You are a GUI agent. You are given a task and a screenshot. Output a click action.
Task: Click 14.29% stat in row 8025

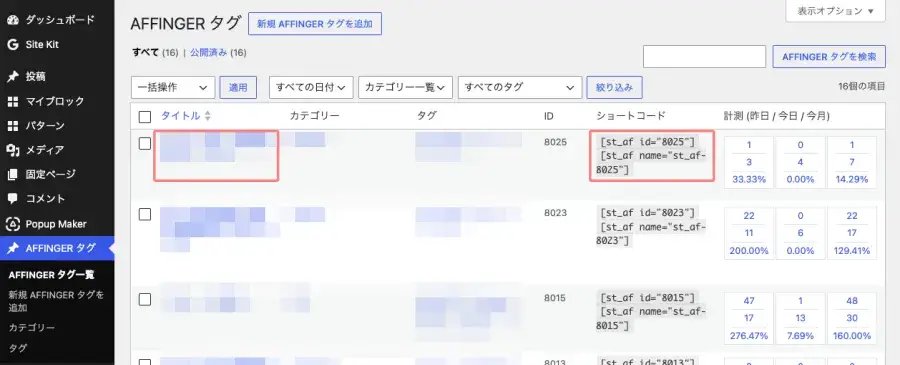point(852,180)
